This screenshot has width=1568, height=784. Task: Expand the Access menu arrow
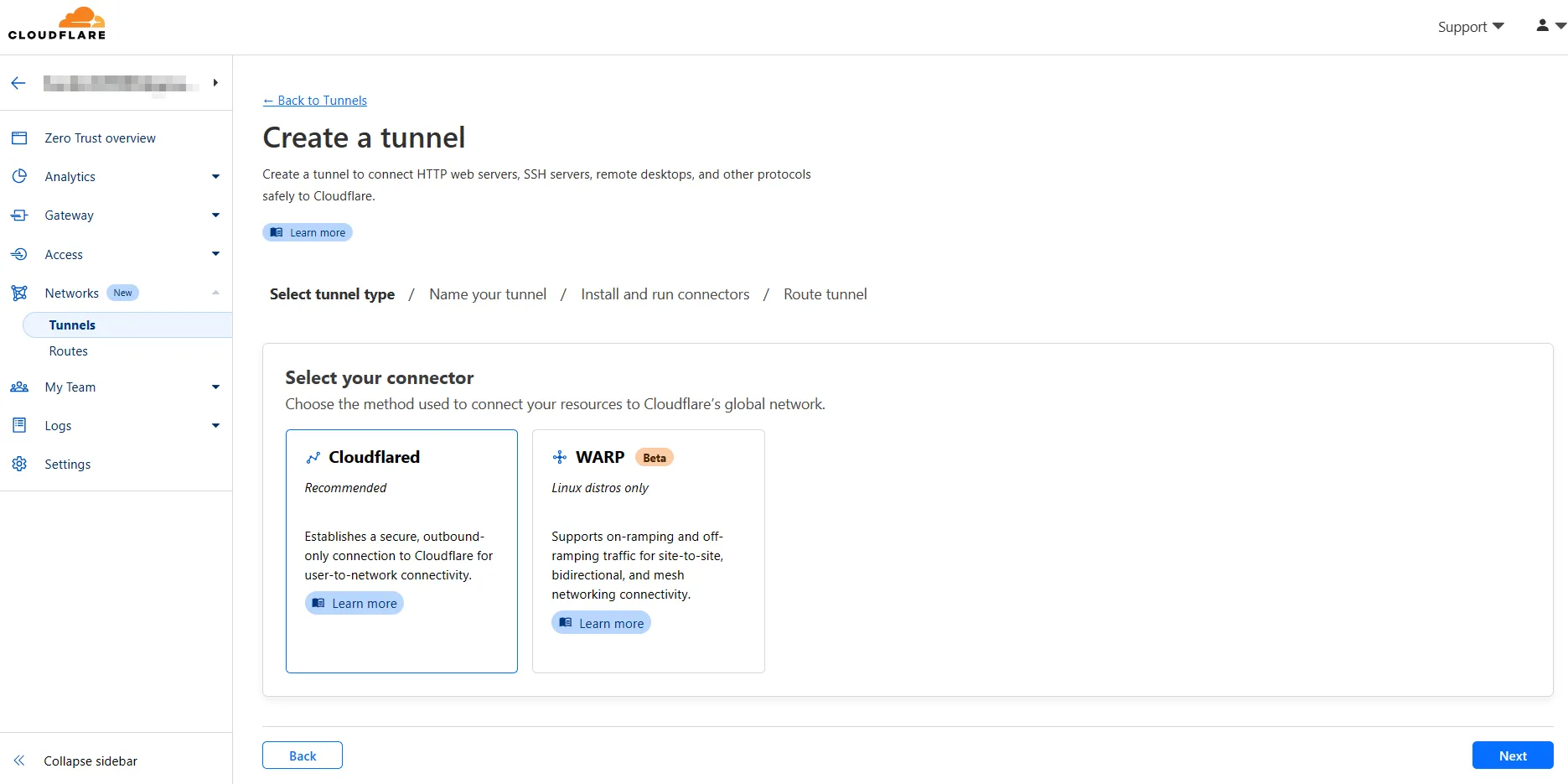[215, 254]
